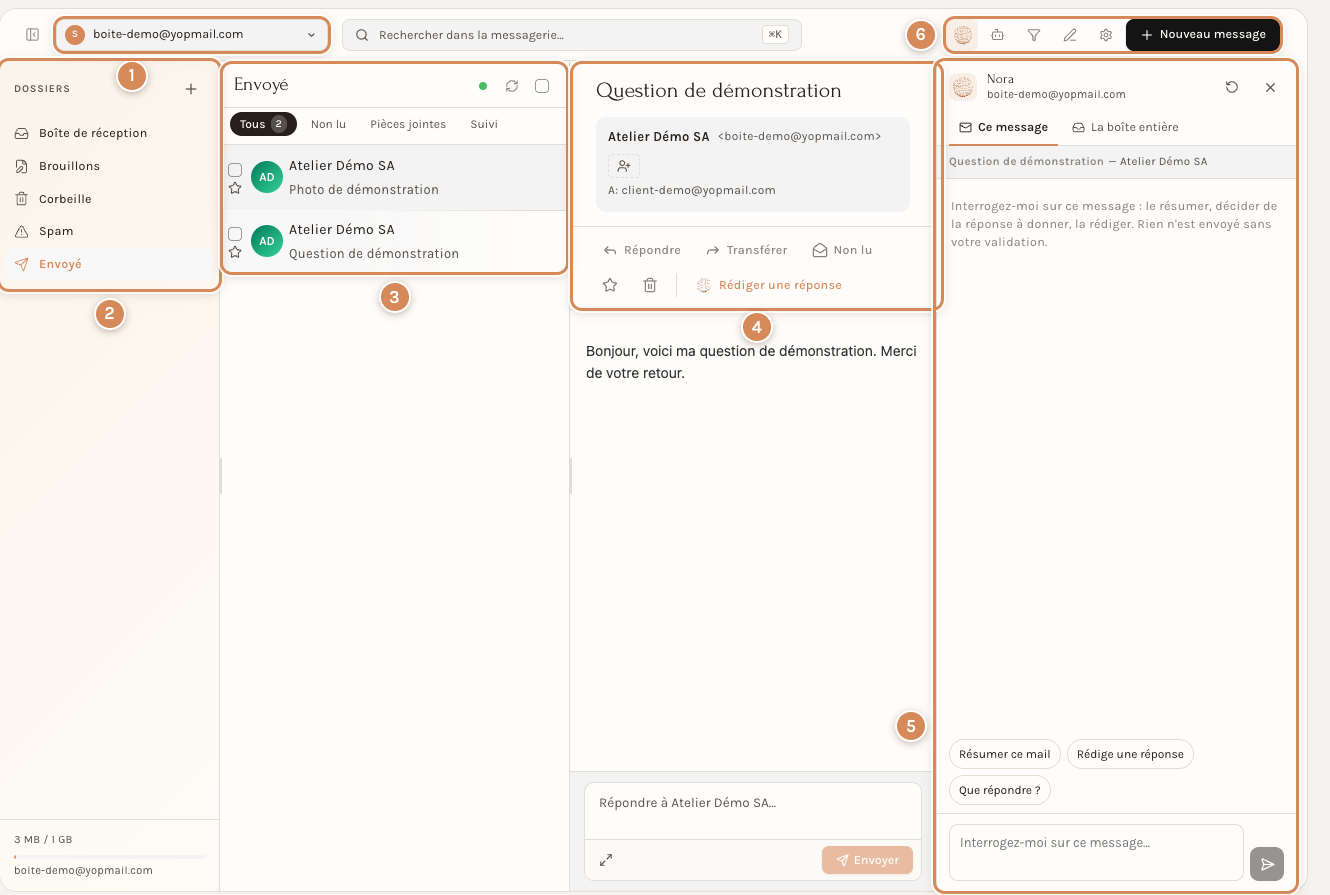Select the 'La boîte entière' tab in Nora

coord(1125,127)
